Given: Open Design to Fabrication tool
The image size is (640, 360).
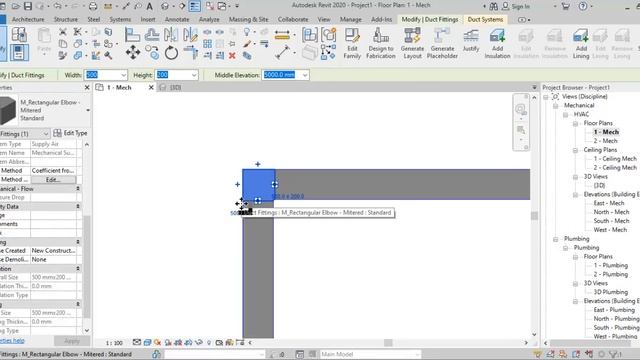Looking at the screenshot, I should click(x=380, y=43).
